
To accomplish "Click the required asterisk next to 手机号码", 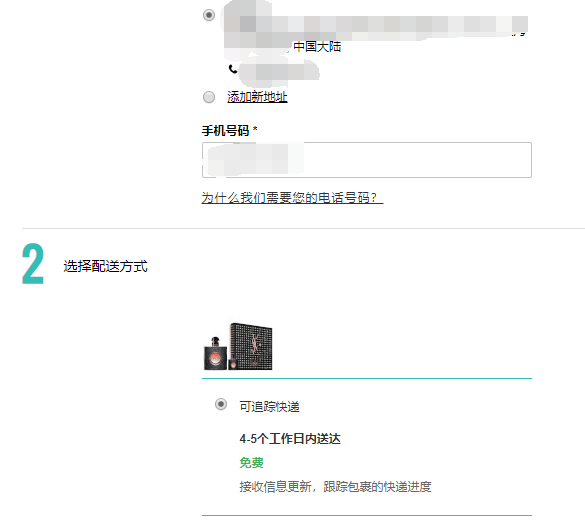I will click(255, 129).
